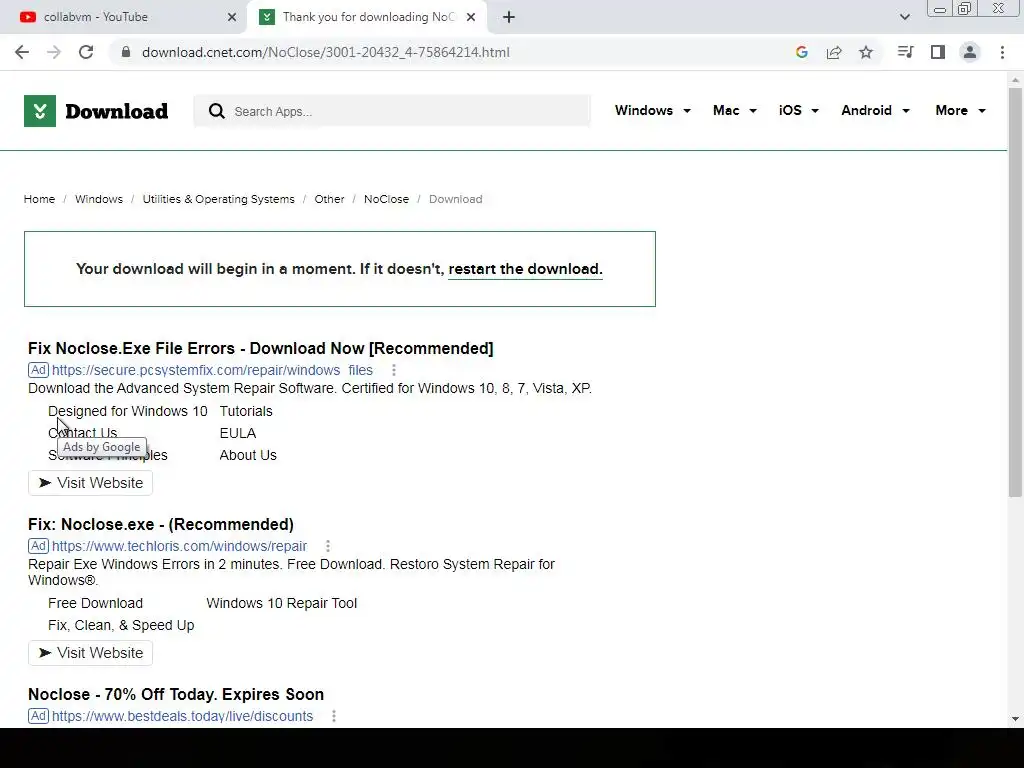Click the search magnifier icon
The height and width of the screenshot is (768, 1024).
(217, 111)
